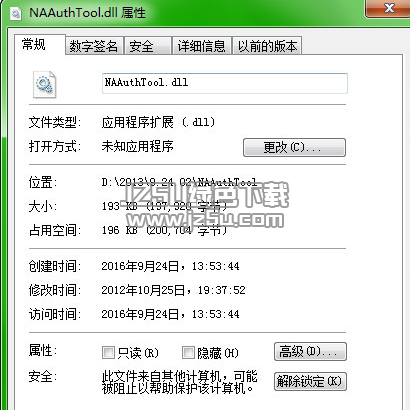Click the 解除锁定(K) button
Viewport: 410px width, 410px height.
(x=310, y=381)
